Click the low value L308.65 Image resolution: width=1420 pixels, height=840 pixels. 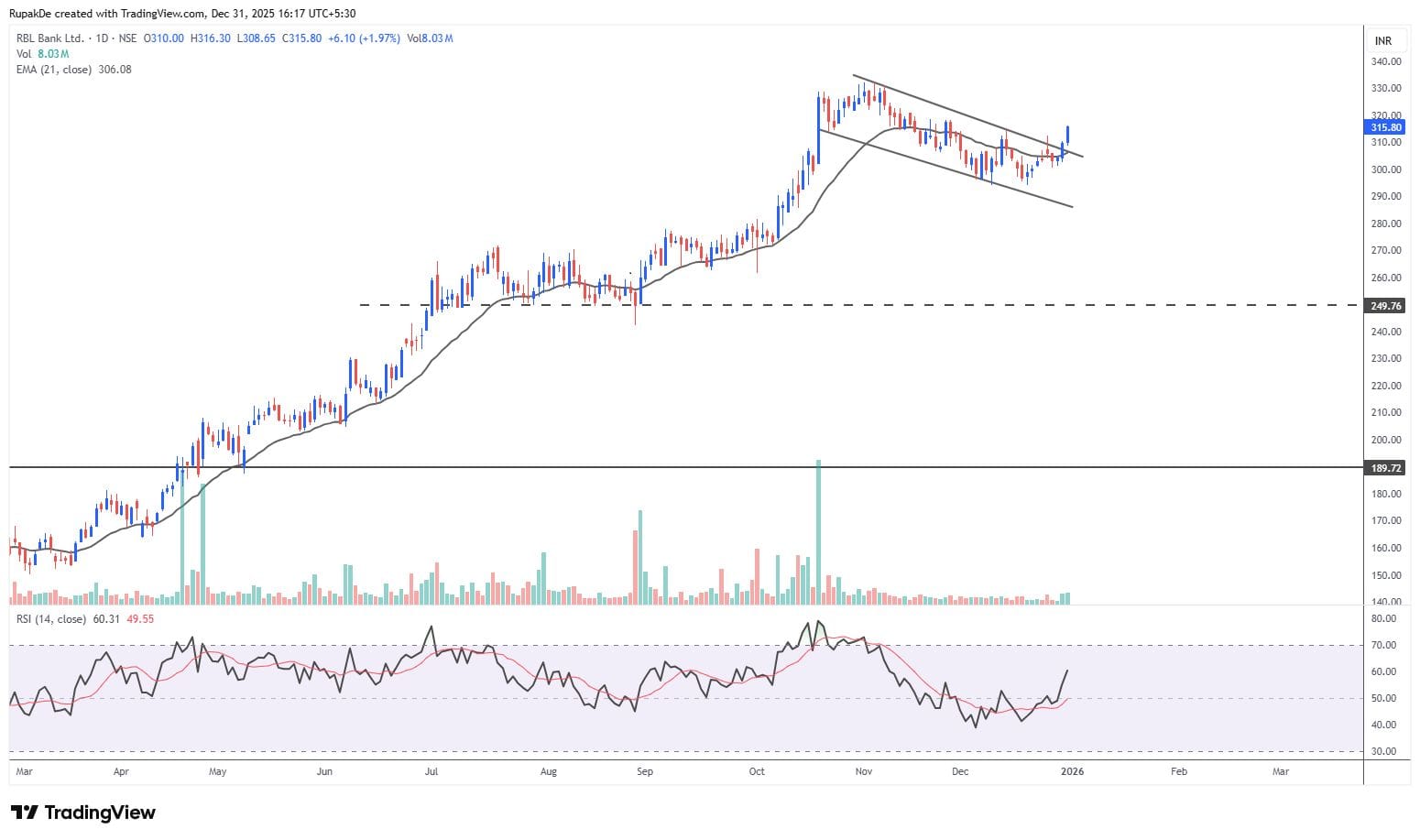[256, 38]
